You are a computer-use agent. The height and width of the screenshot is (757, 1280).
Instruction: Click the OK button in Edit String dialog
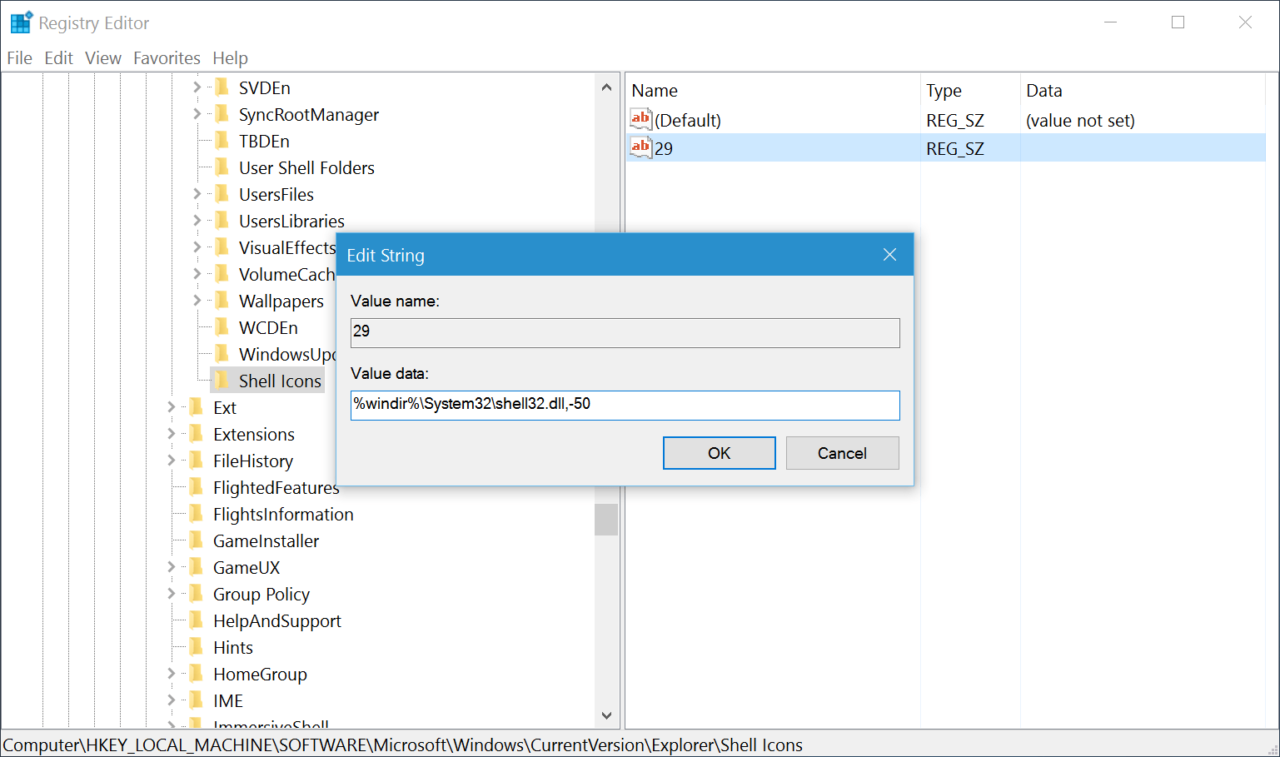click(719, 452)
